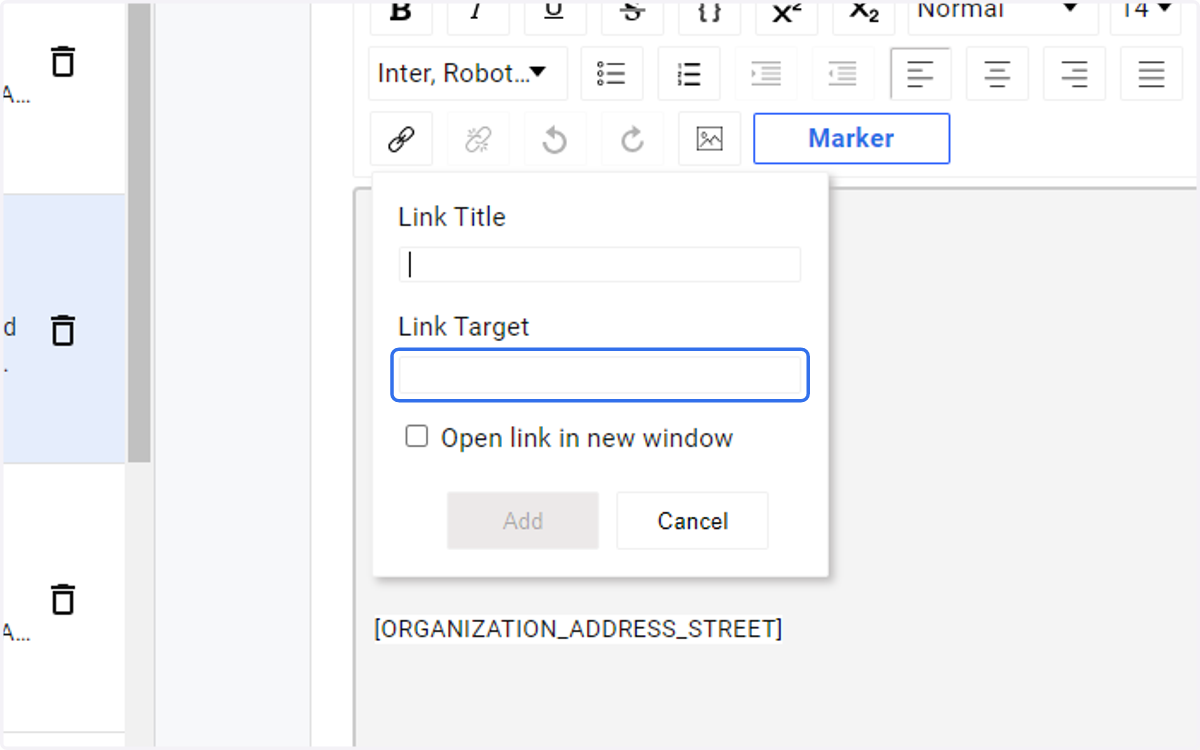Align text right
This screenshot has height=750, width=1200.
pos(1074,73)
